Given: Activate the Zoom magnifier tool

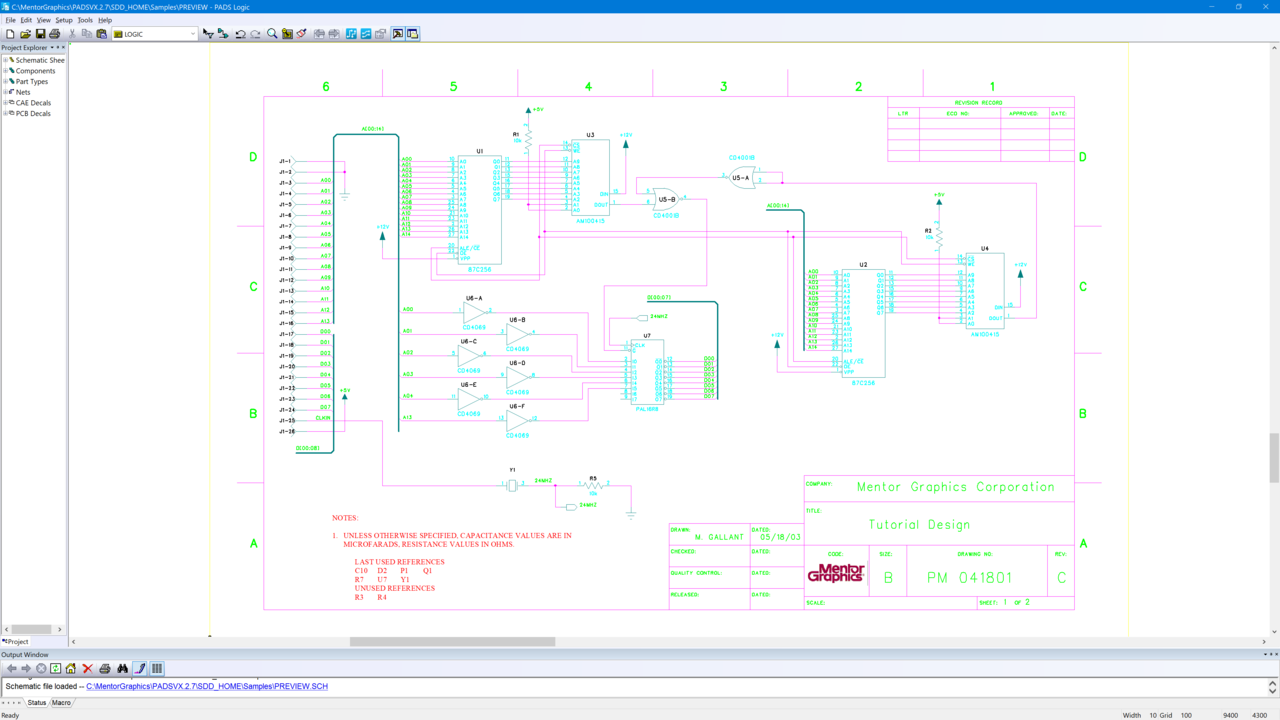Looking at the screenshot, I should [x=272, y=34].
